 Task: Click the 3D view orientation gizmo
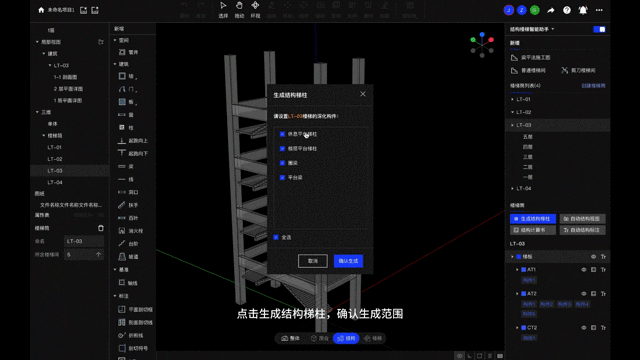point(482,45)
